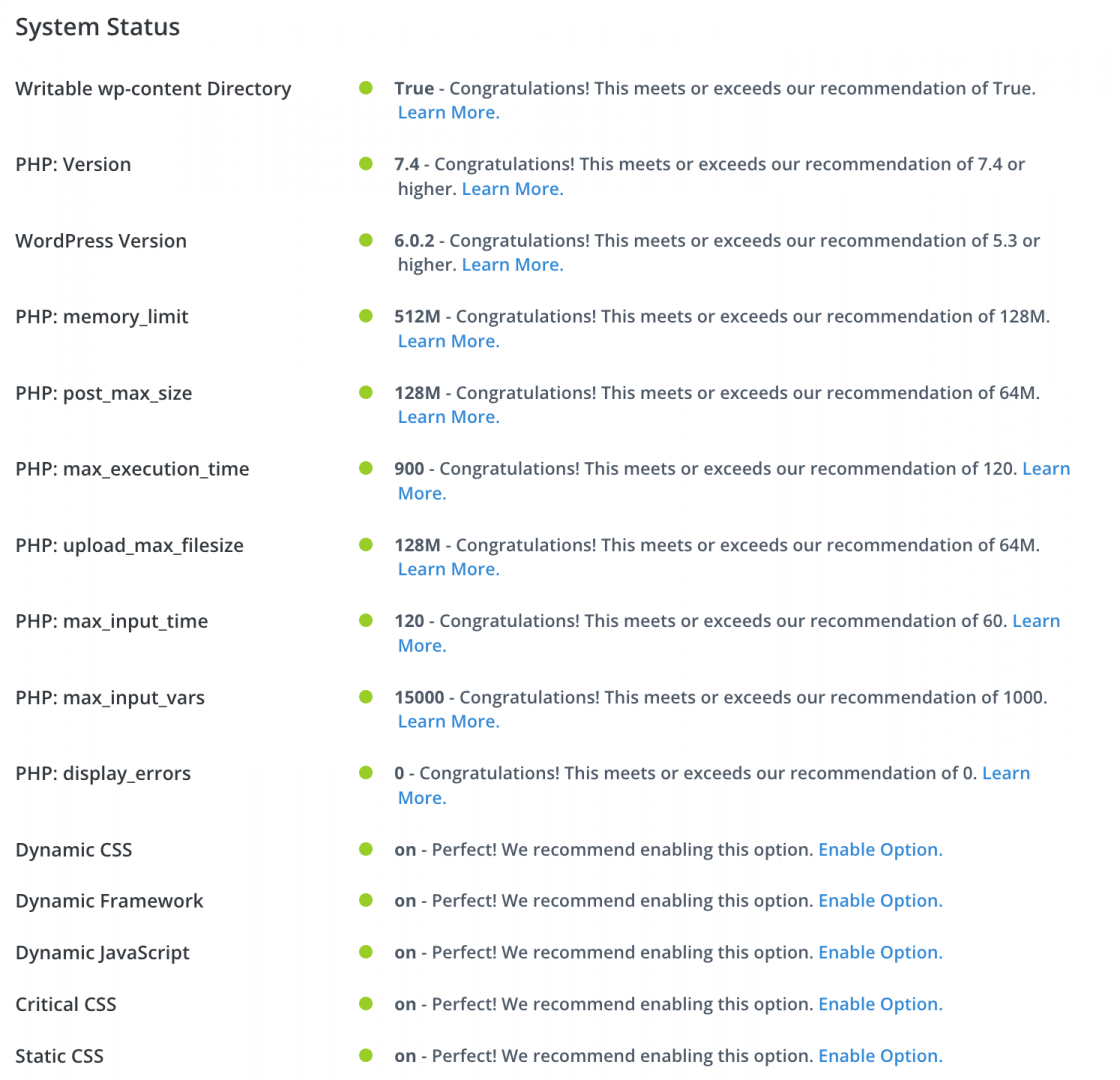Select the Dynamic JavaScript row label
Viewport: 1120px width, 1080px height.
102,953
